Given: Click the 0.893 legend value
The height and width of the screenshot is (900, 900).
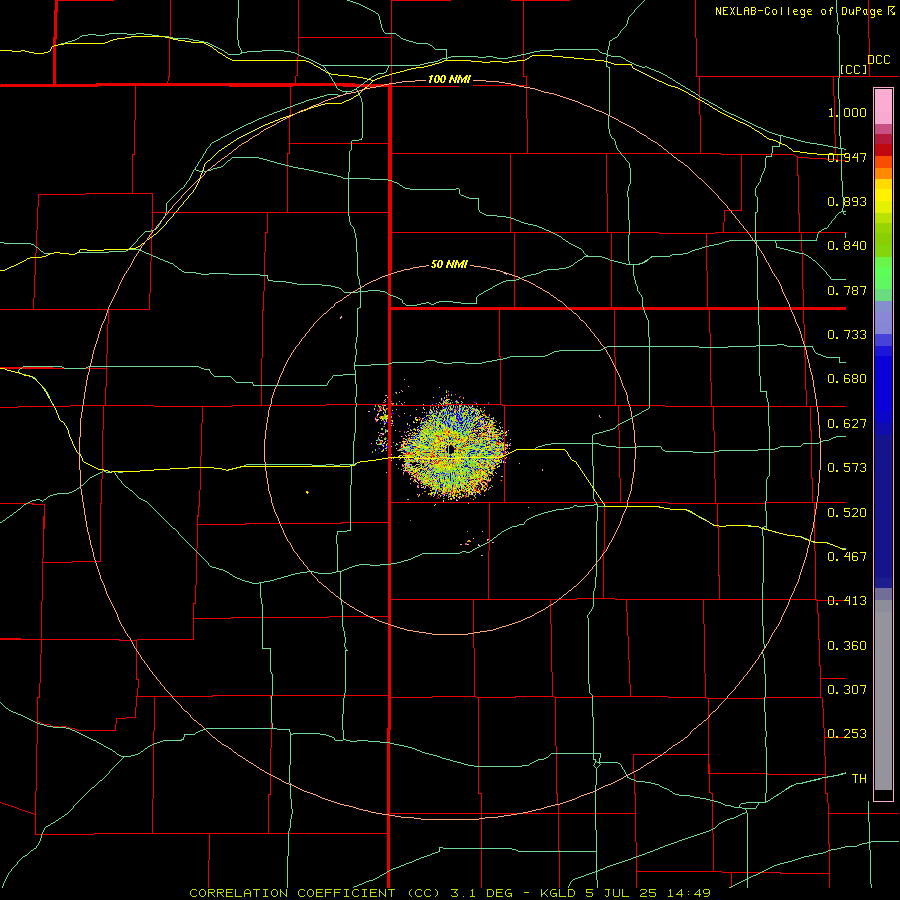Looking at the screenshot, I should (x=847, y=201).
